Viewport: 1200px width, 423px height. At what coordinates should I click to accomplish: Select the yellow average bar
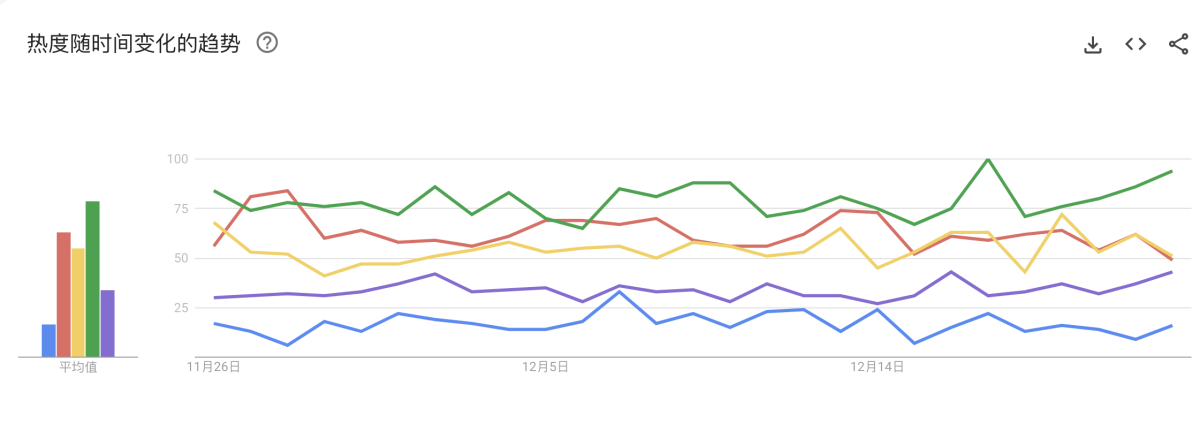[x=78, y=302]
